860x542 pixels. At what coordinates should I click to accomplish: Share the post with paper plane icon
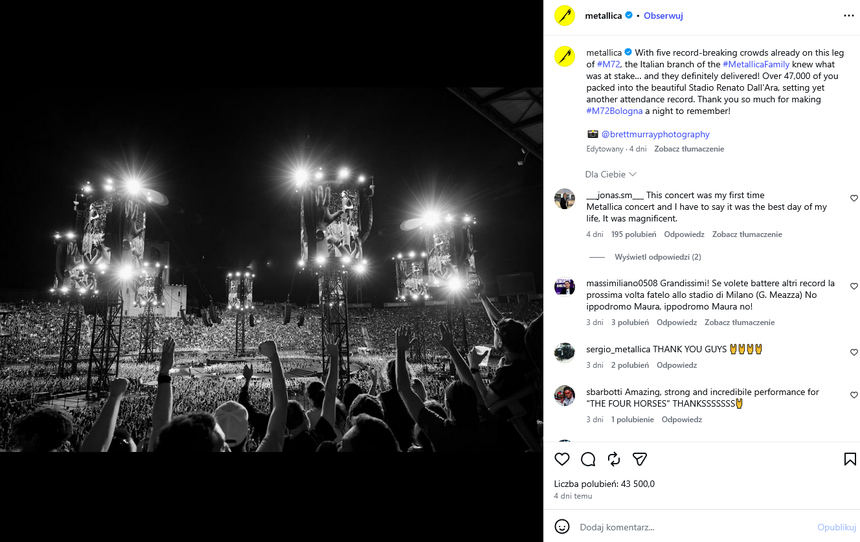tap(640, 459)
